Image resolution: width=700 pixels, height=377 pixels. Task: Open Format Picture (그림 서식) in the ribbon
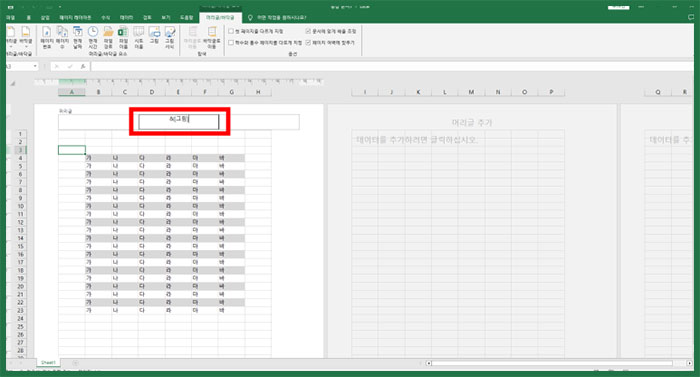point(170,37)
